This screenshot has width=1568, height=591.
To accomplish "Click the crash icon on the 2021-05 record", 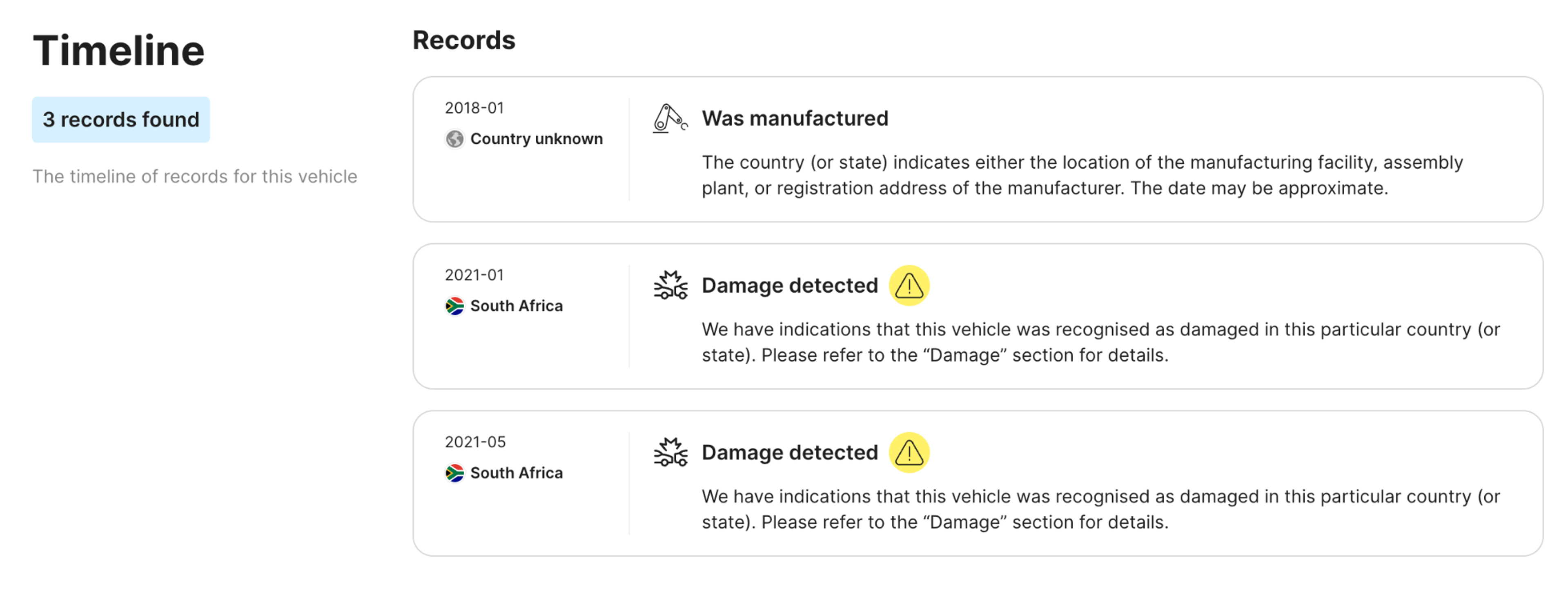I will [x=670, y=452].
